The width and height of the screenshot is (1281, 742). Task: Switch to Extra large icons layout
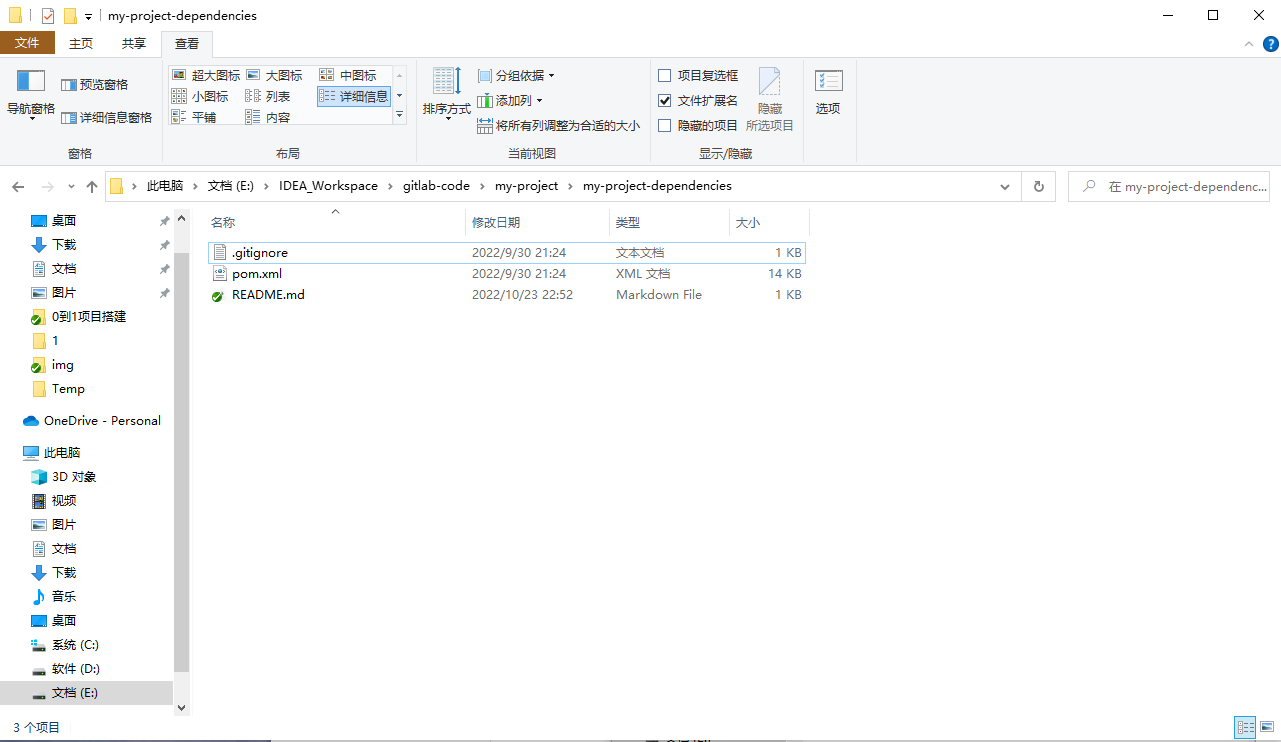point(206,75)
